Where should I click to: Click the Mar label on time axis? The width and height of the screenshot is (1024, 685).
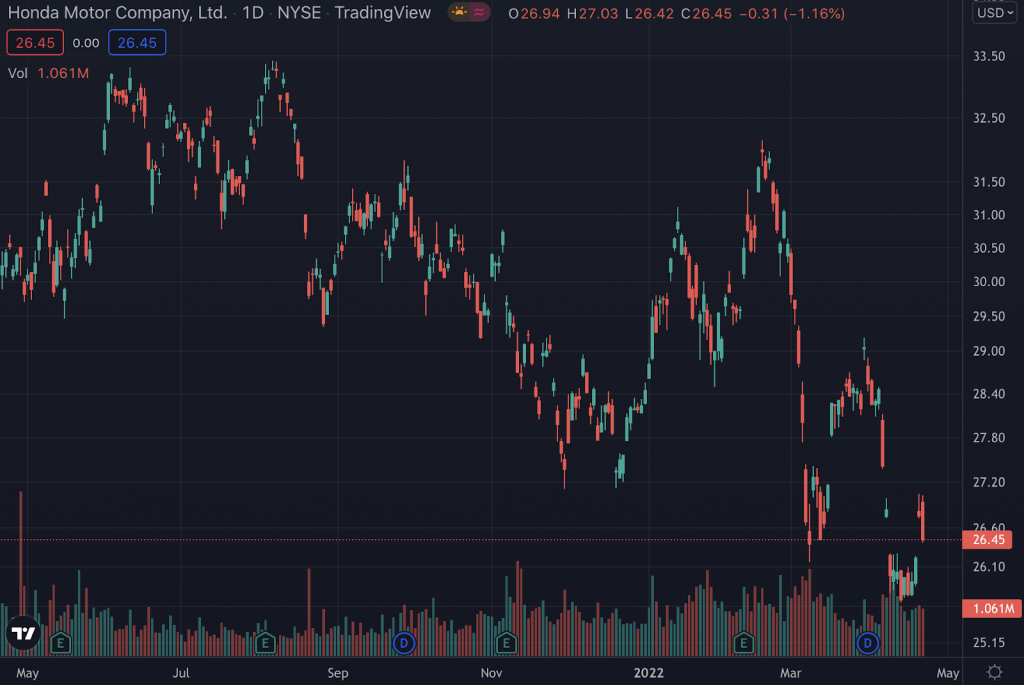[x=790, y=673]
